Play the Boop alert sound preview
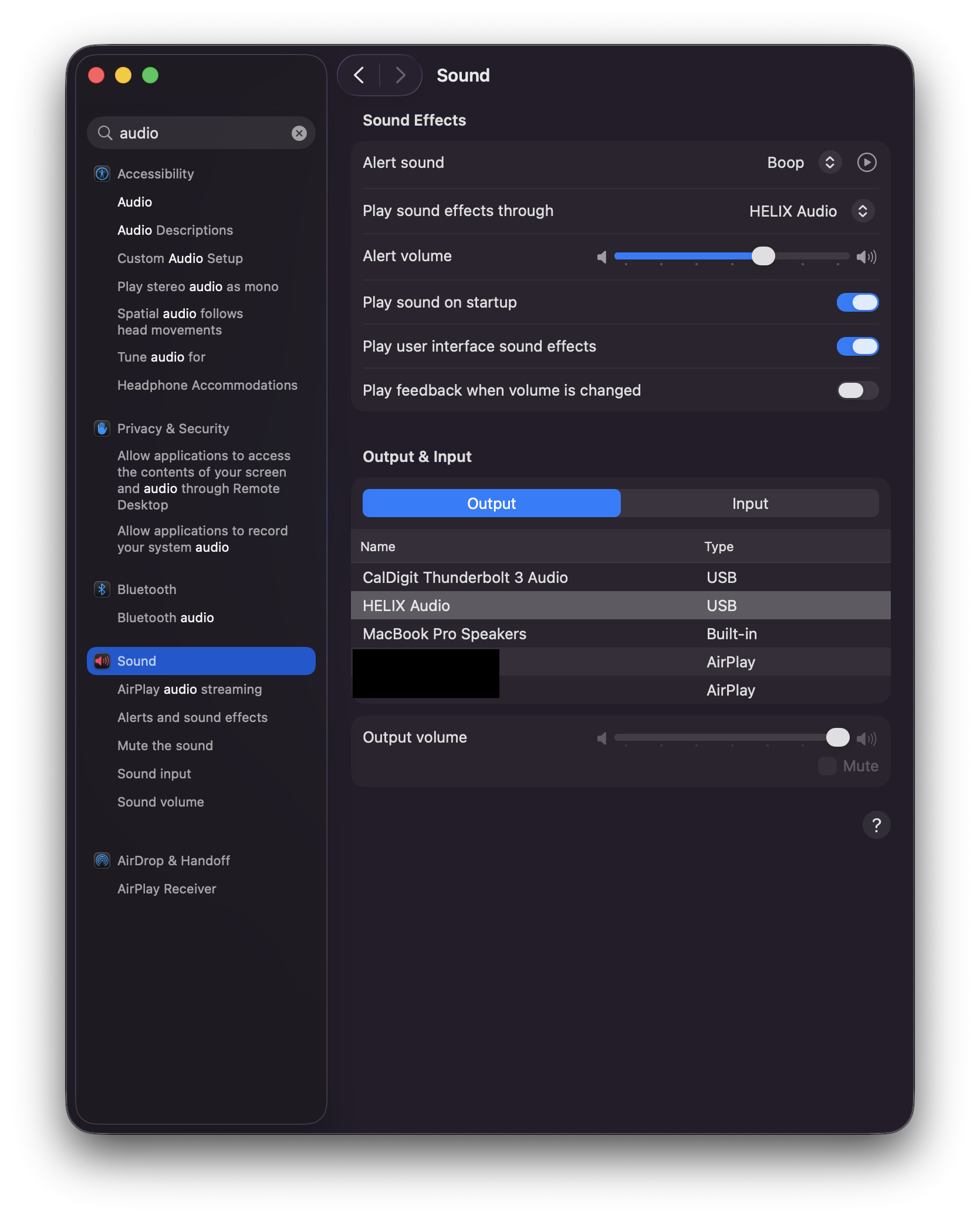The width and height of the screenshot is (980, 1221). pyautogui.click(x=867, y=163)
